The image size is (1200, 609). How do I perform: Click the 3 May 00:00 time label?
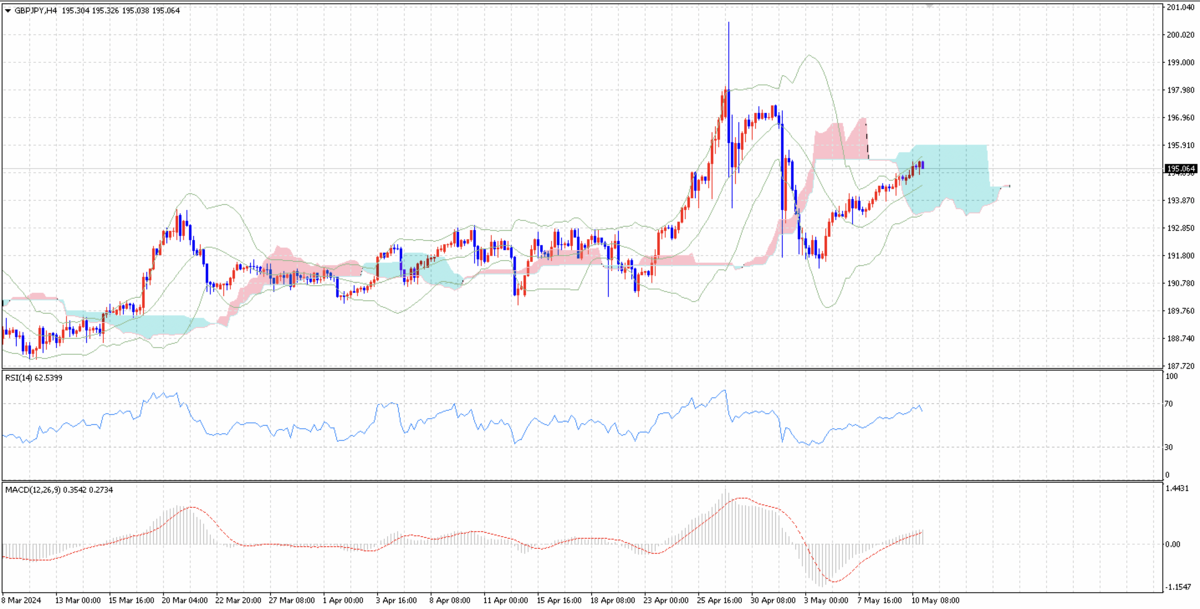tap(825, 601)
